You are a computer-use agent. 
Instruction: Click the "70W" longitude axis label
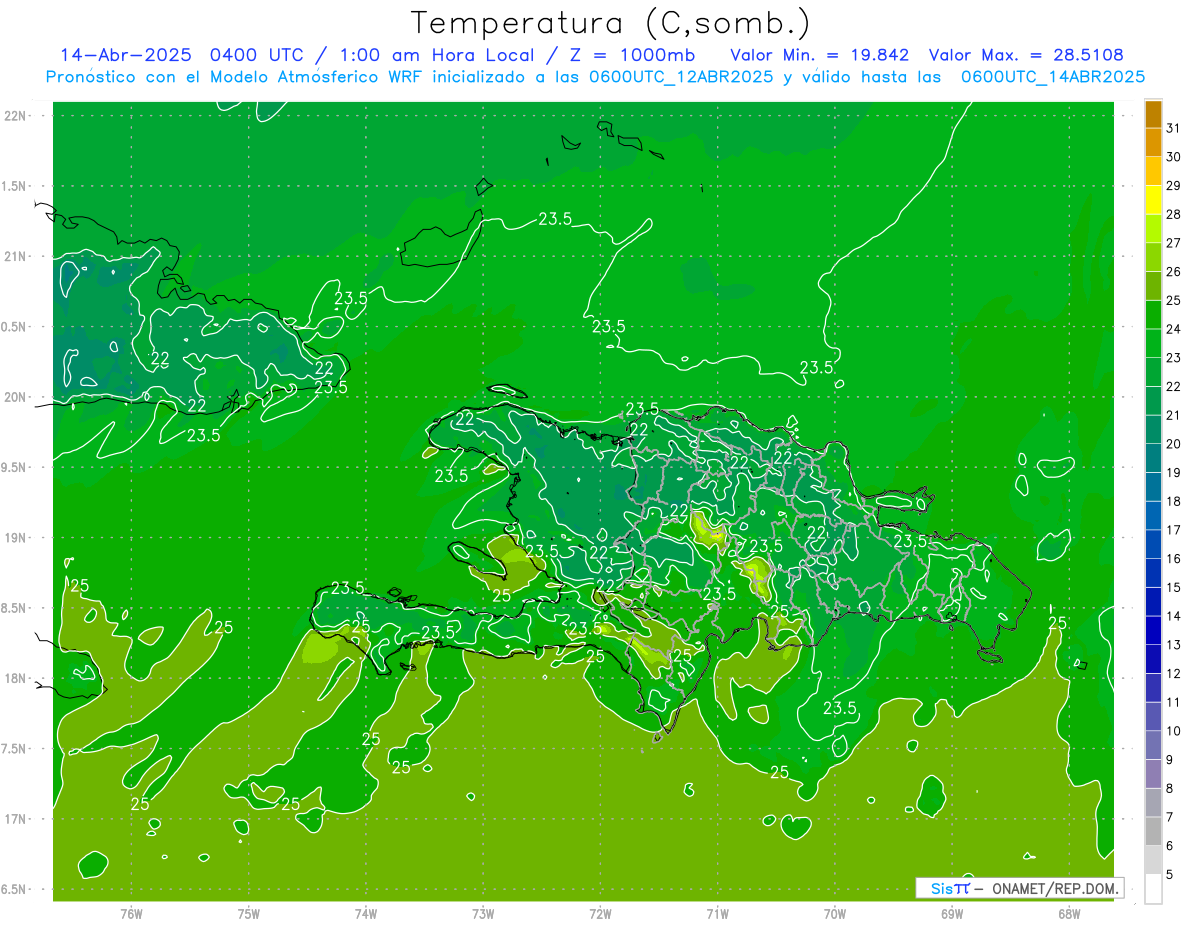[834, 914]
